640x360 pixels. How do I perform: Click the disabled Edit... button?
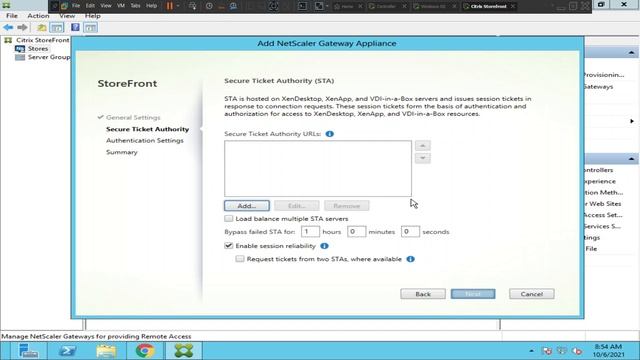297,206
